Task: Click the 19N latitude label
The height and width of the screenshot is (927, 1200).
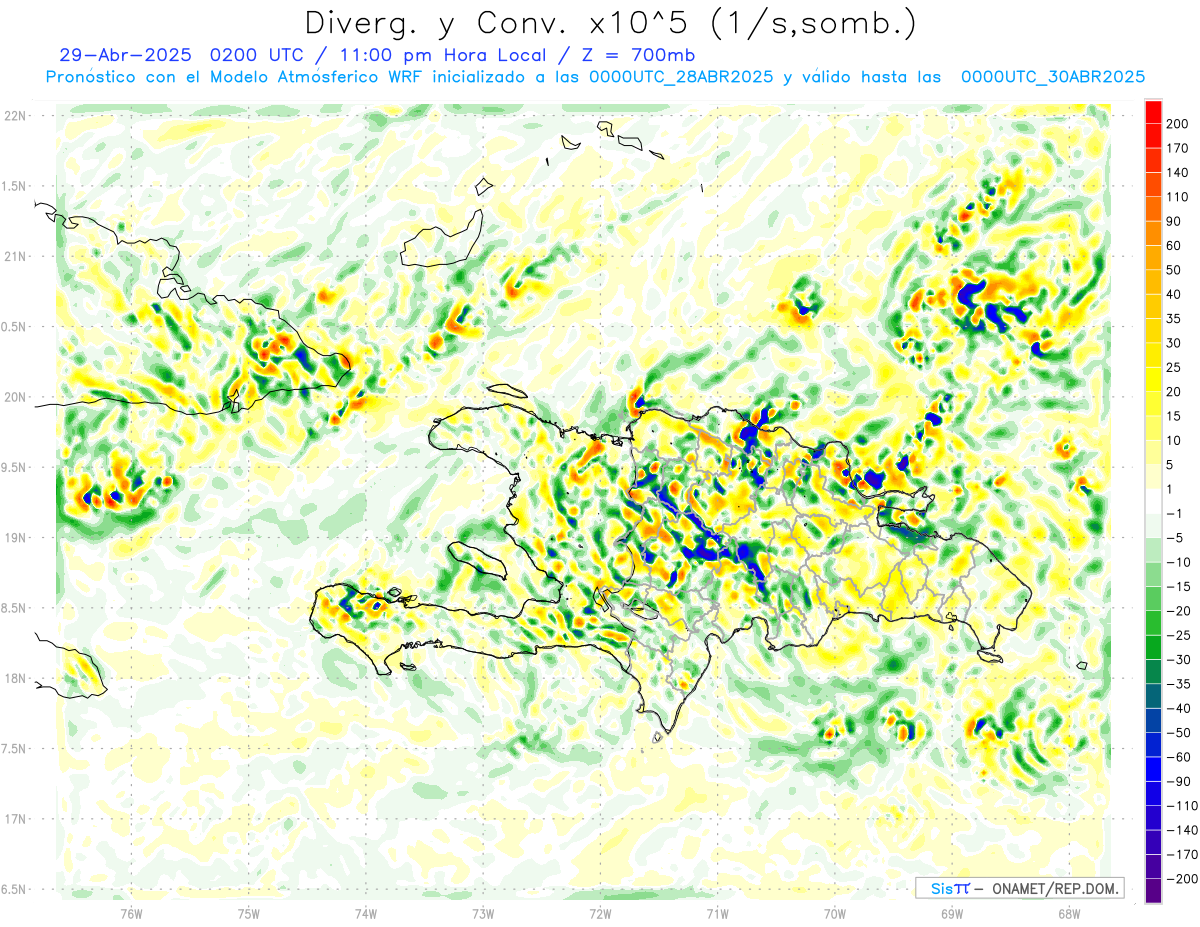Action: [14, 538]
